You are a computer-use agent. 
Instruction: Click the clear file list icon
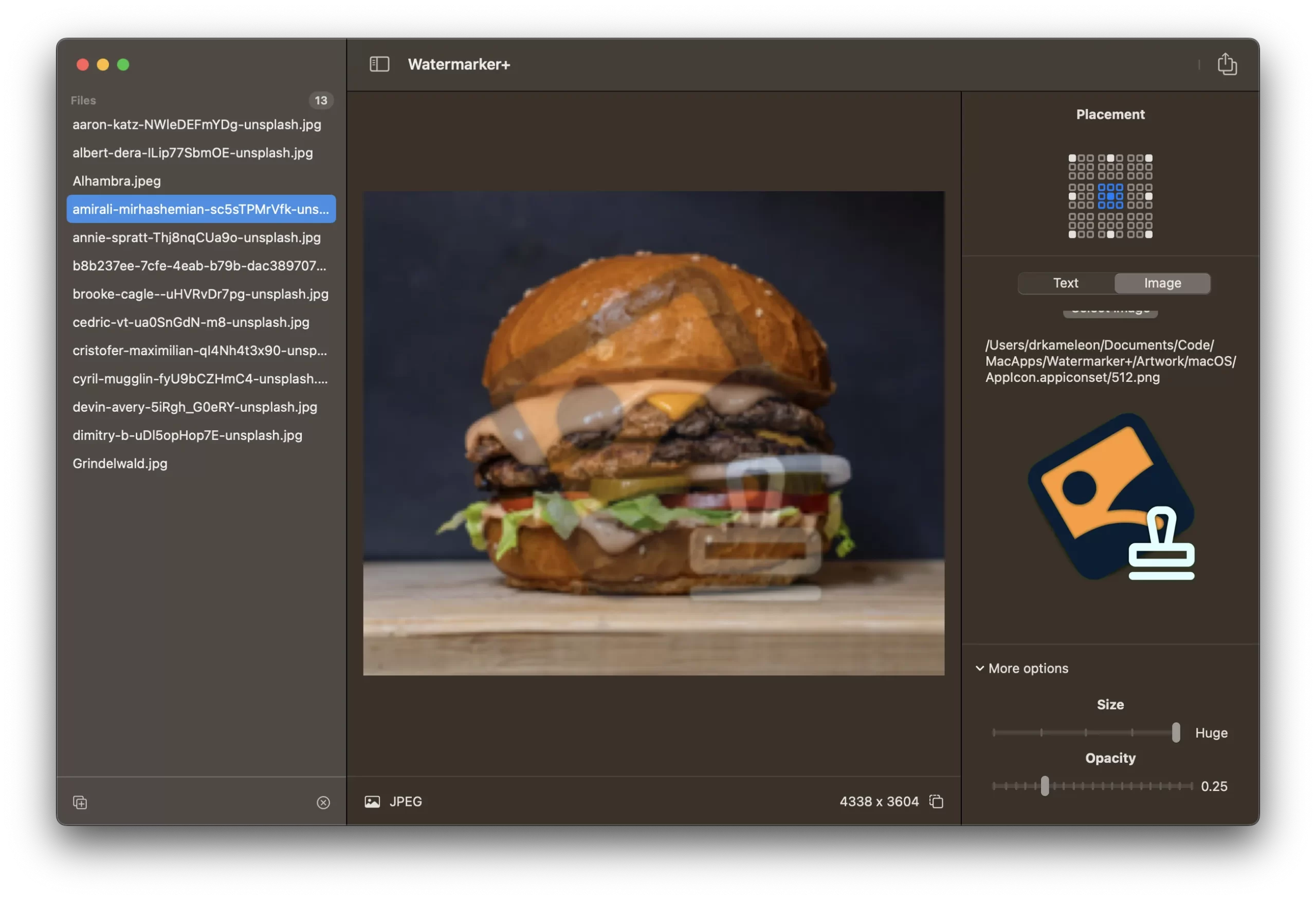[323, 802]
